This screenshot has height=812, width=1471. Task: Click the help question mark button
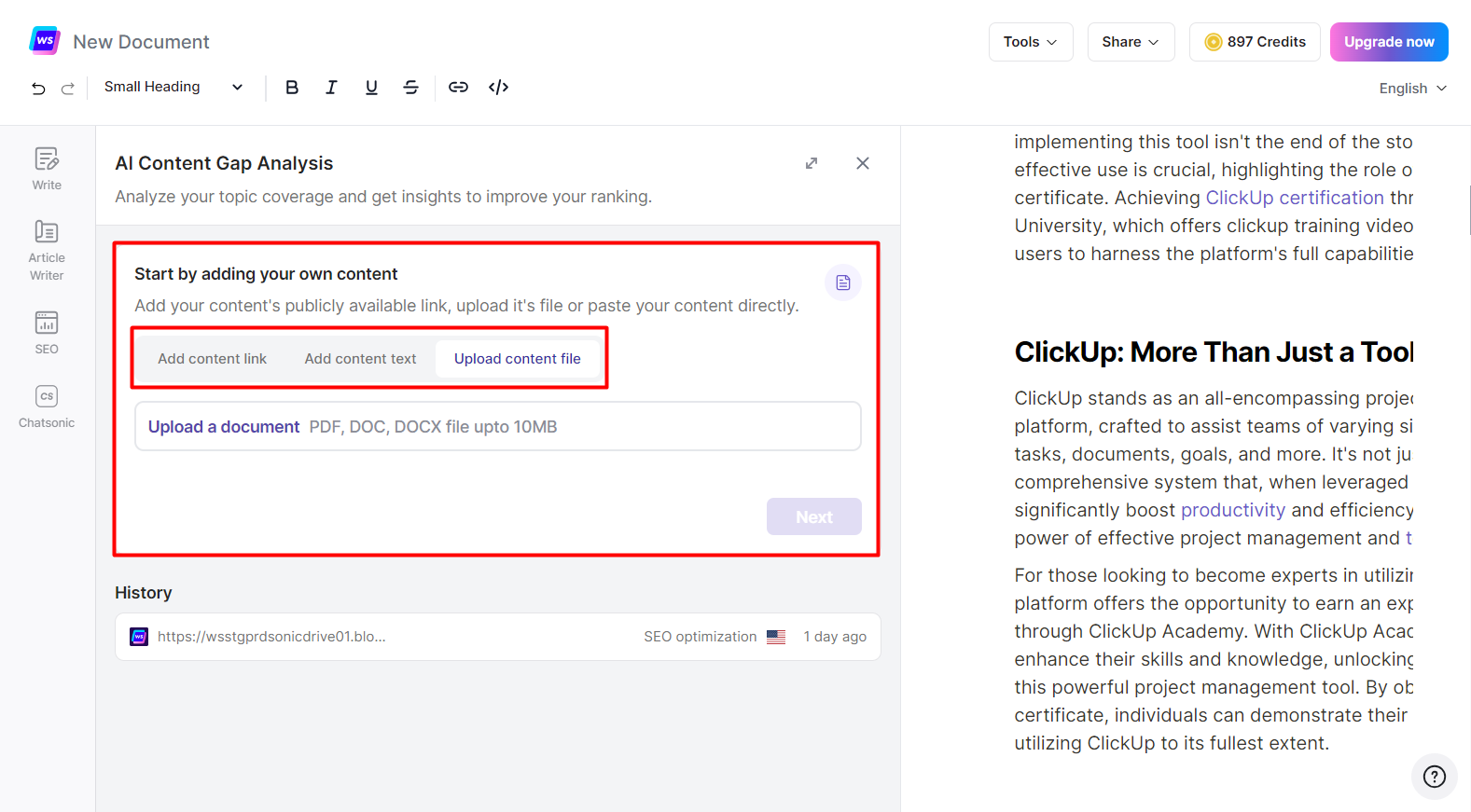pos(1435,777)
